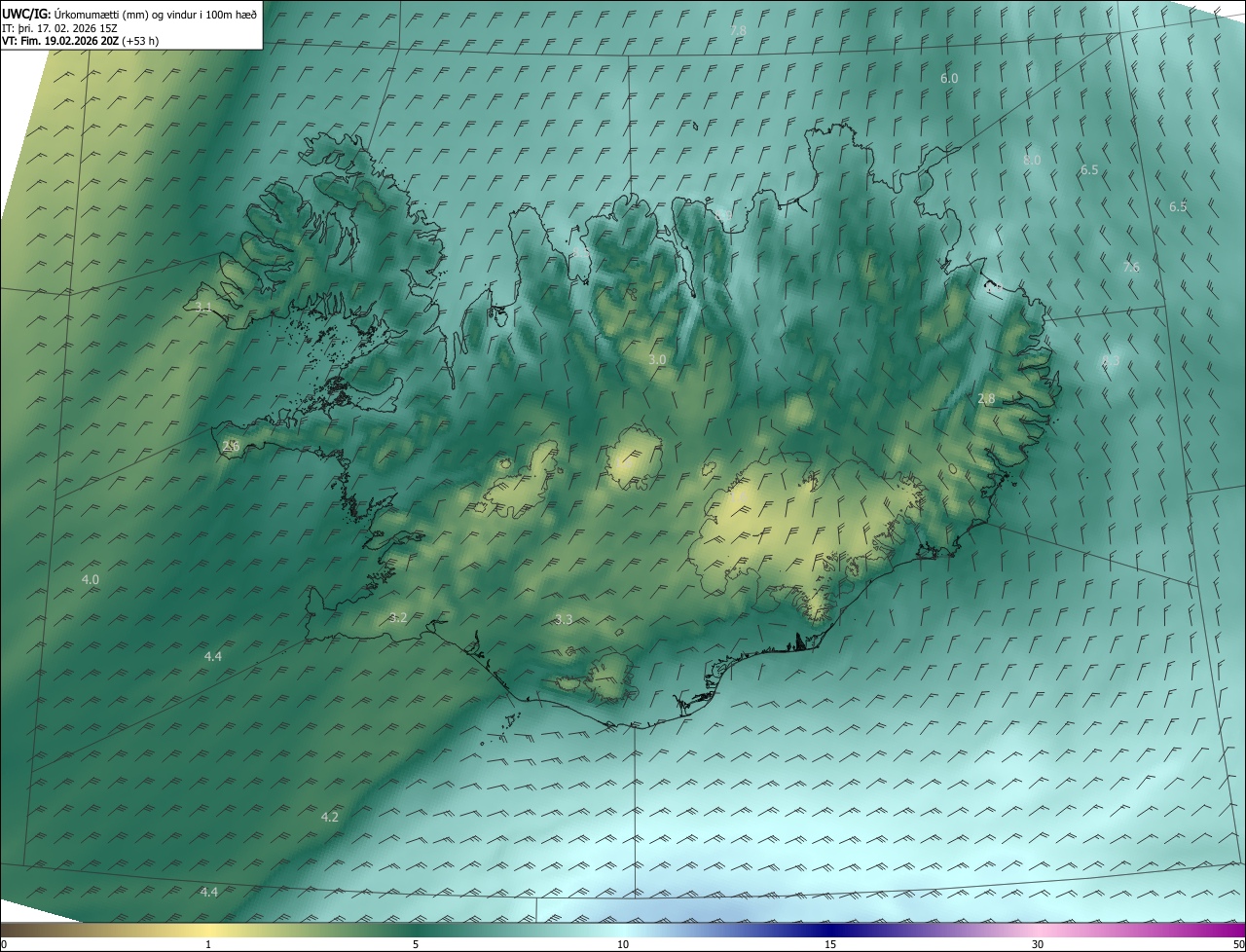Click the 8.0 value label

click(1032, 160)
